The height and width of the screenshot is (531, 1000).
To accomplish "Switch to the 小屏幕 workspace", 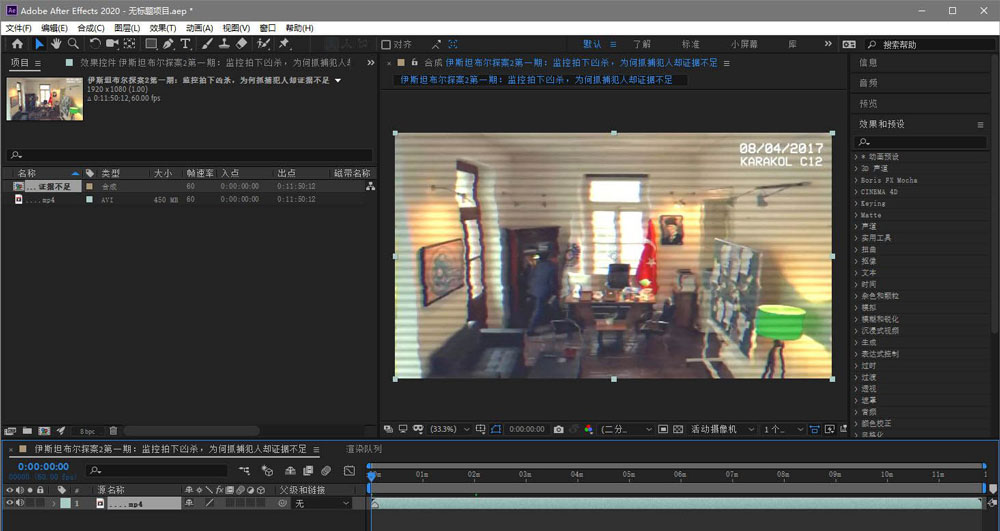I will [743, 44].
